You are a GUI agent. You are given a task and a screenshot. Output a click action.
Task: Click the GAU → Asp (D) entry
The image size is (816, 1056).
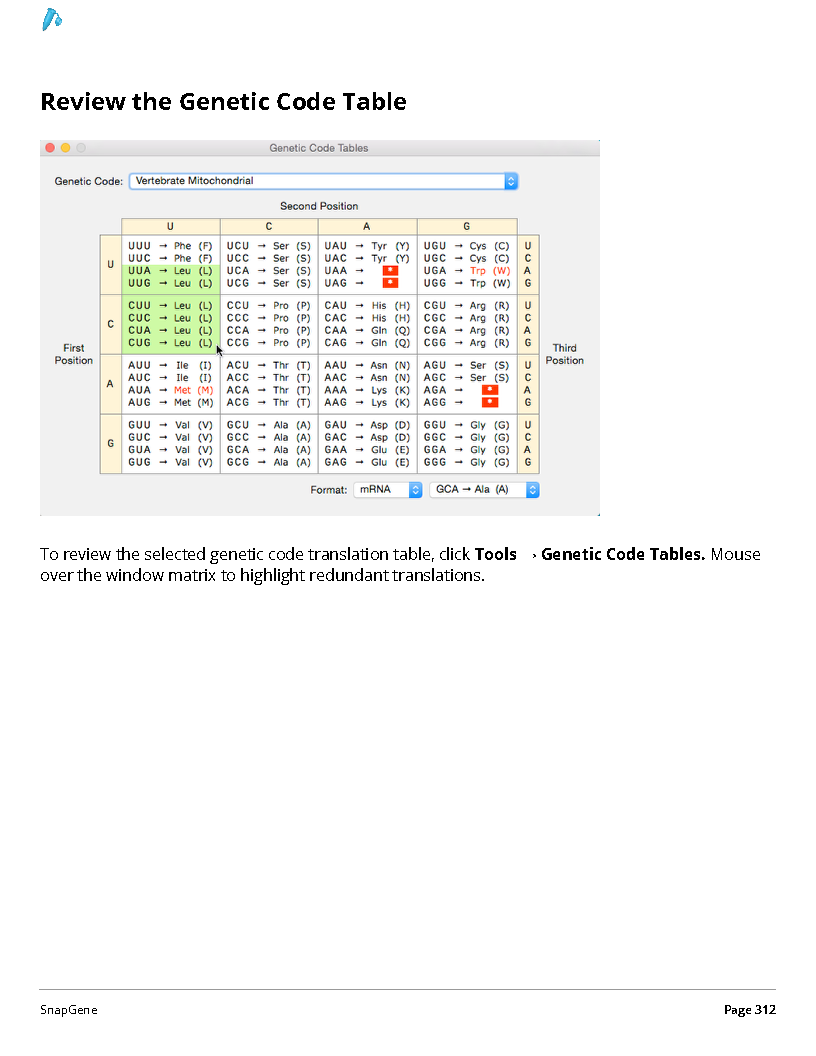coord(367,425)
